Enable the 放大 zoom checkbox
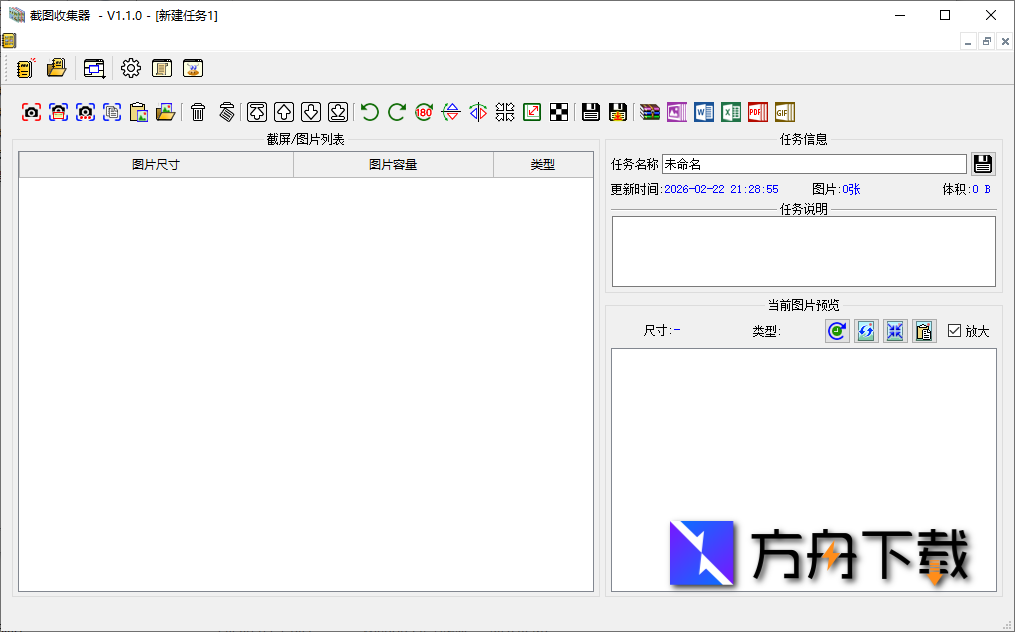This screenshot has height=632, width=1015. [x=953, y=331]
